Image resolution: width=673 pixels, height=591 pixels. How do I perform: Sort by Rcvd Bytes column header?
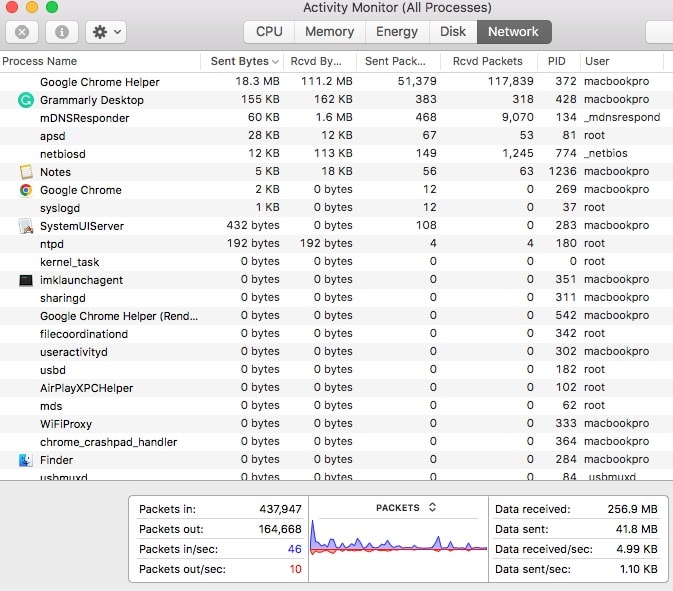coord(319,61)
